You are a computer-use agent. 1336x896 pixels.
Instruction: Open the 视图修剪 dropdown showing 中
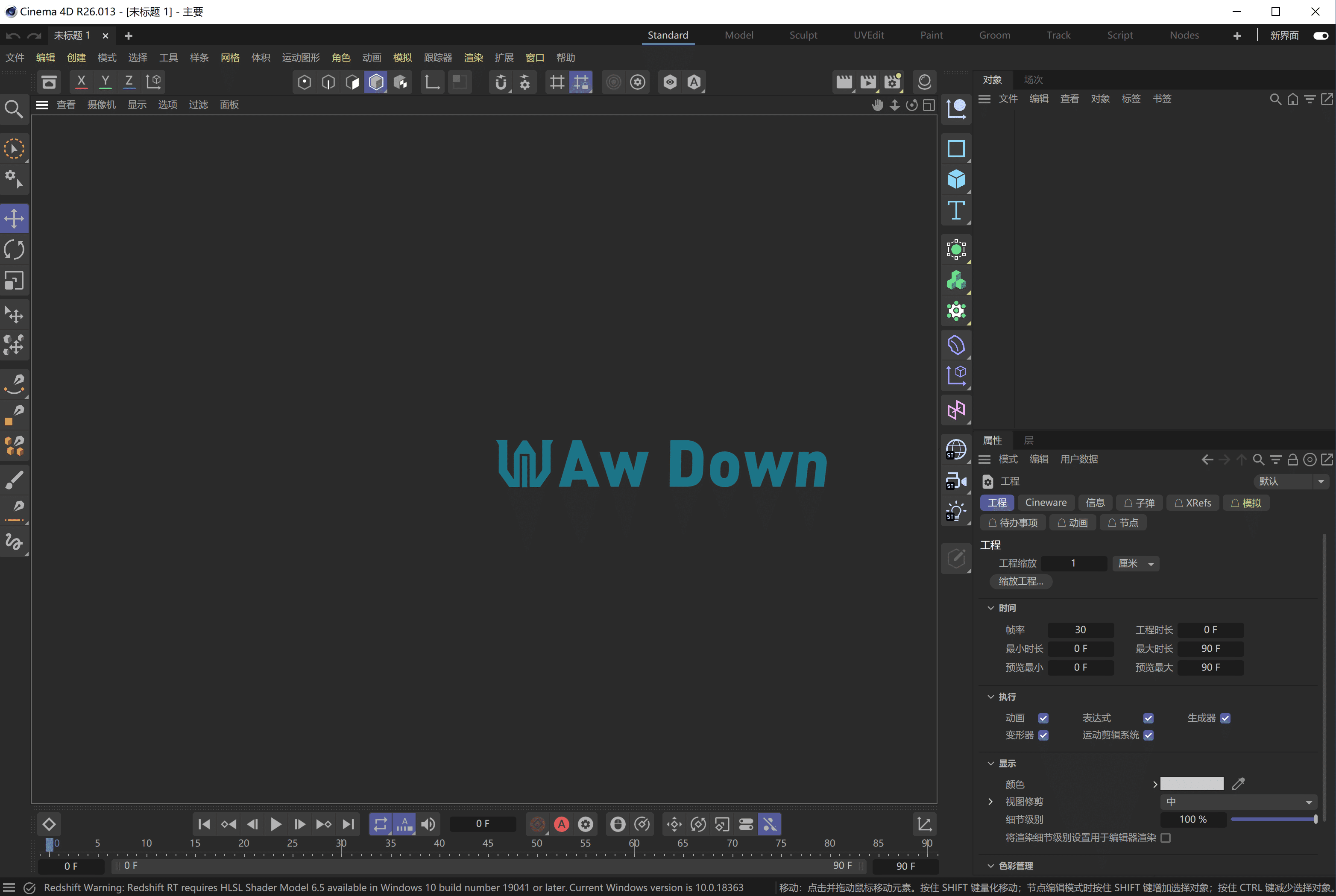(1238, 802)
